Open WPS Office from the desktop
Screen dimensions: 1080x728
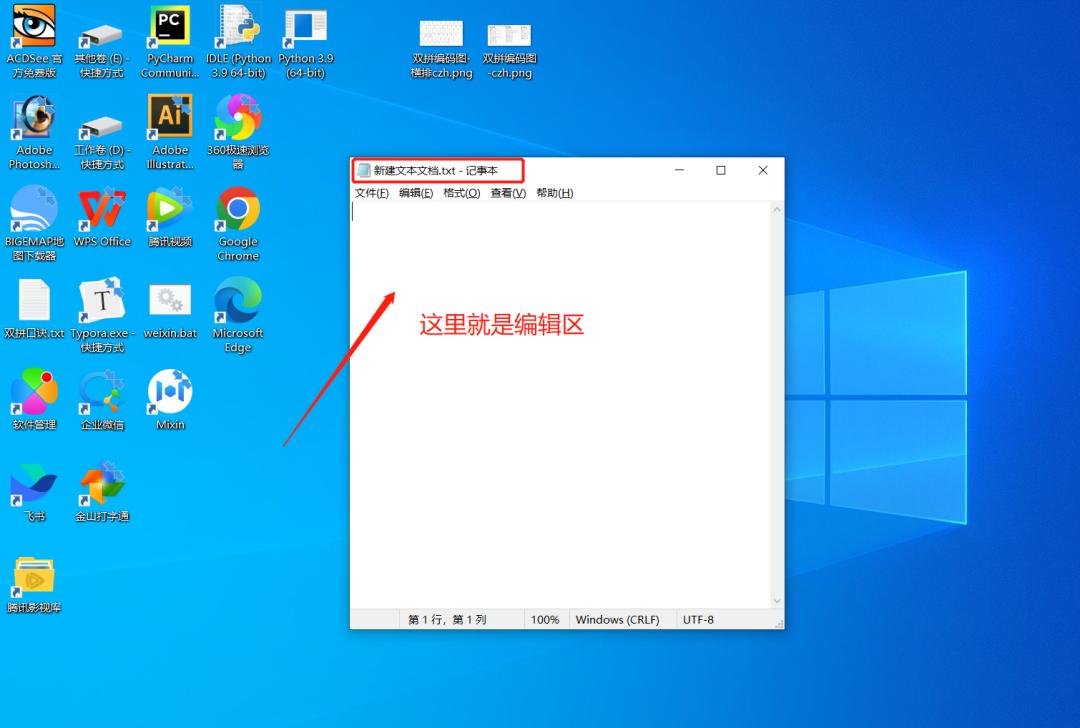(x=101, y=213)
